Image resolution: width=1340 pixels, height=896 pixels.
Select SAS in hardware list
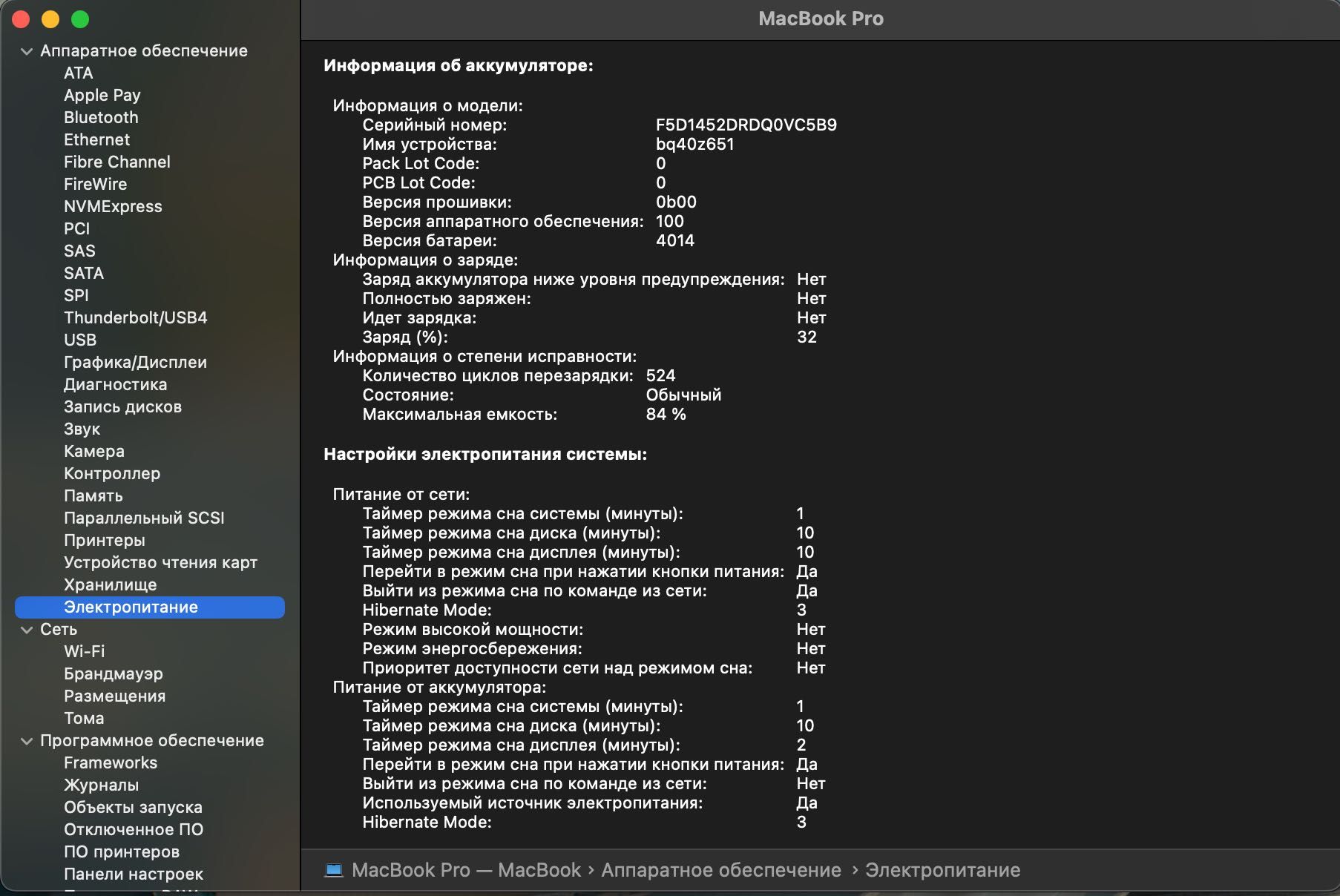coord(79,251)
